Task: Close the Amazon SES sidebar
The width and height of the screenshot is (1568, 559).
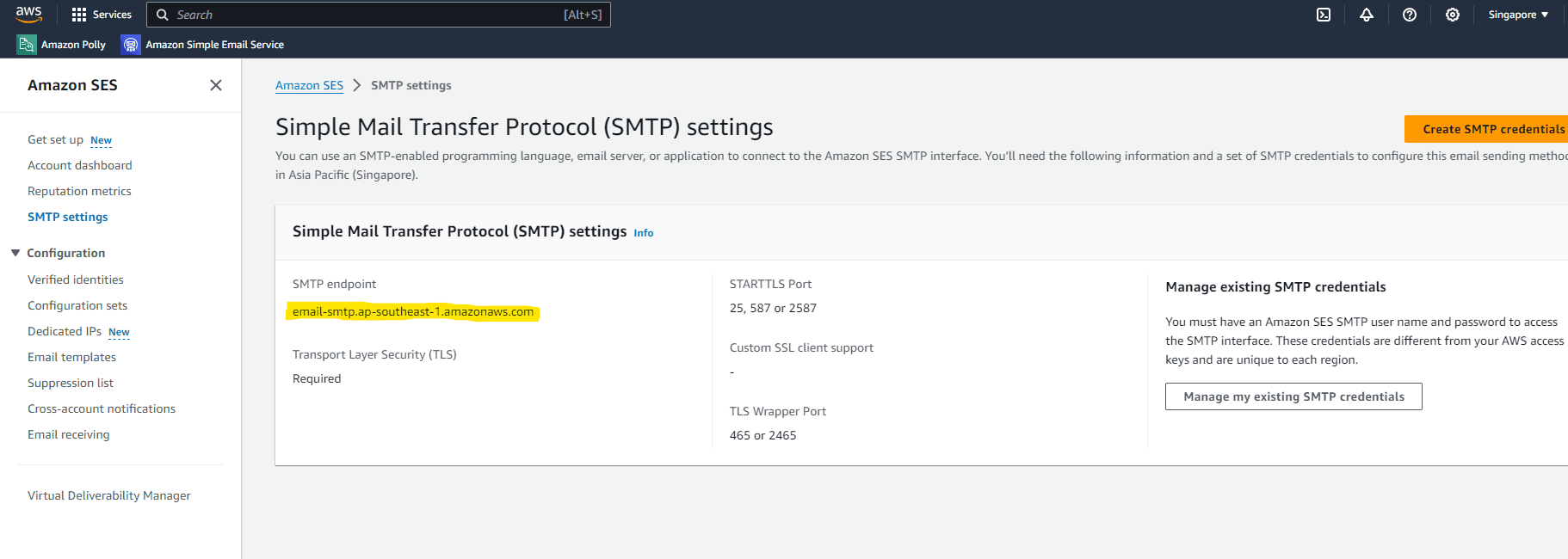Action: pyautogui.click(x=216, y=85)
